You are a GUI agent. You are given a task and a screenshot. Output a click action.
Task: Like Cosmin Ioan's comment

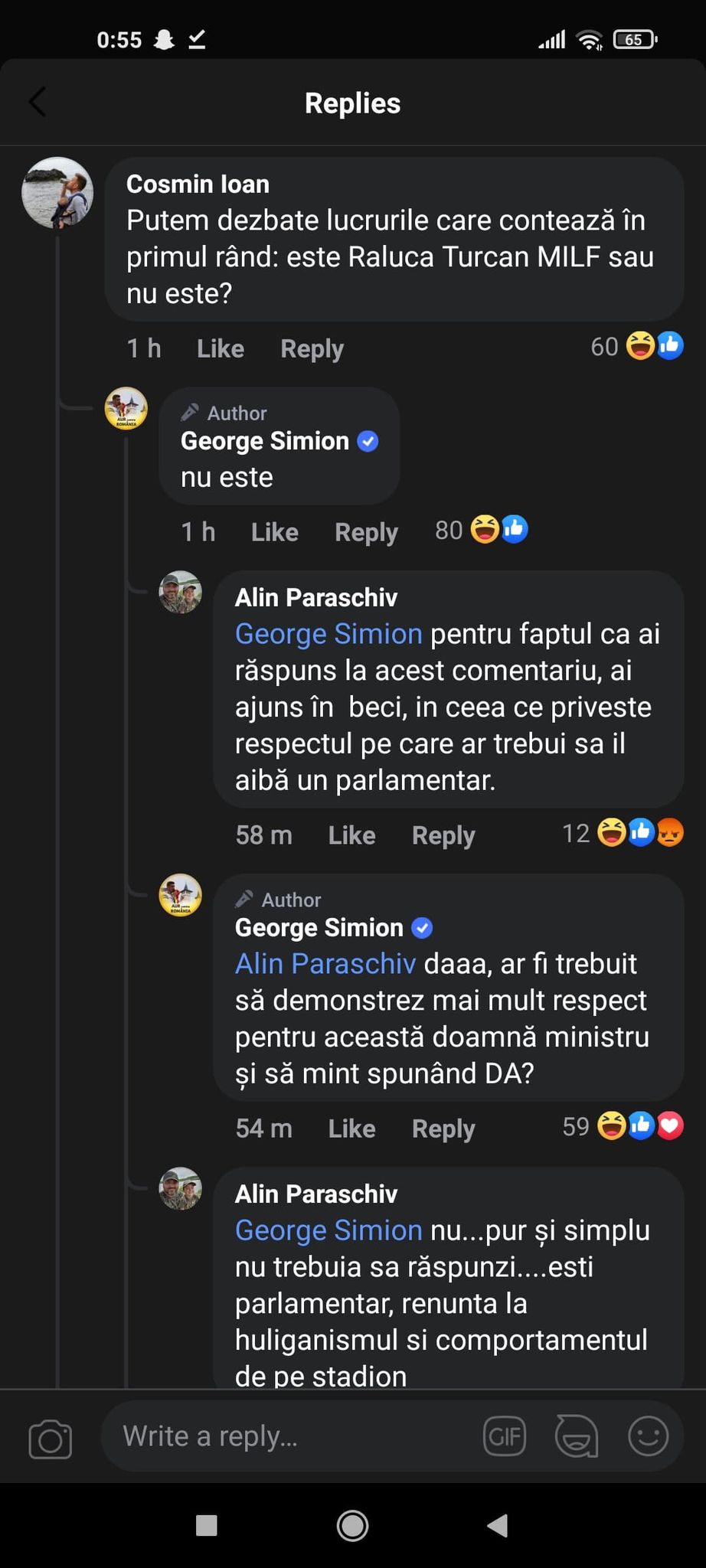coord(221,349)
